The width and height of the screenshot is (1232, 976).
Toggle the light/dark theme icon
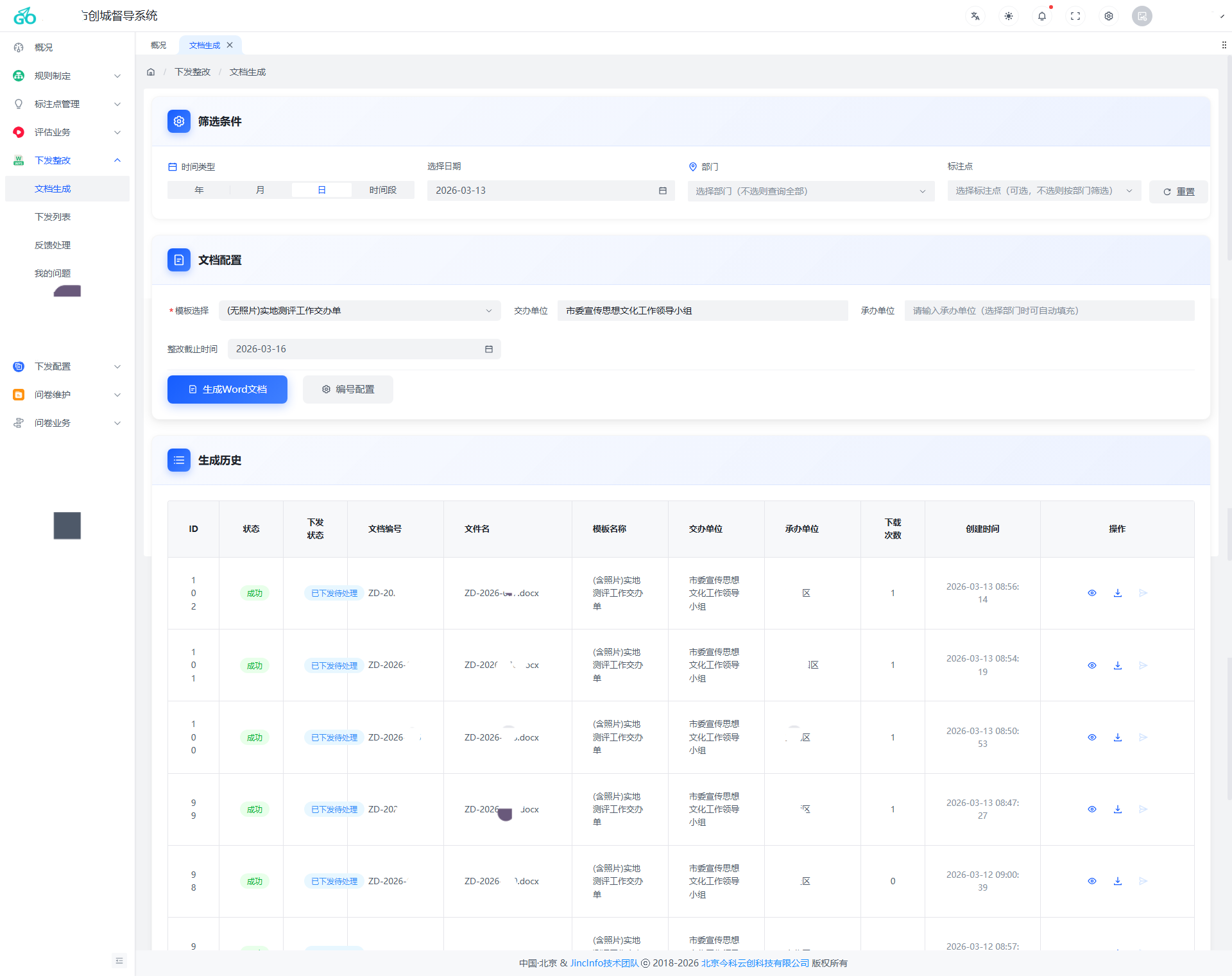(x=1009, y=16)
